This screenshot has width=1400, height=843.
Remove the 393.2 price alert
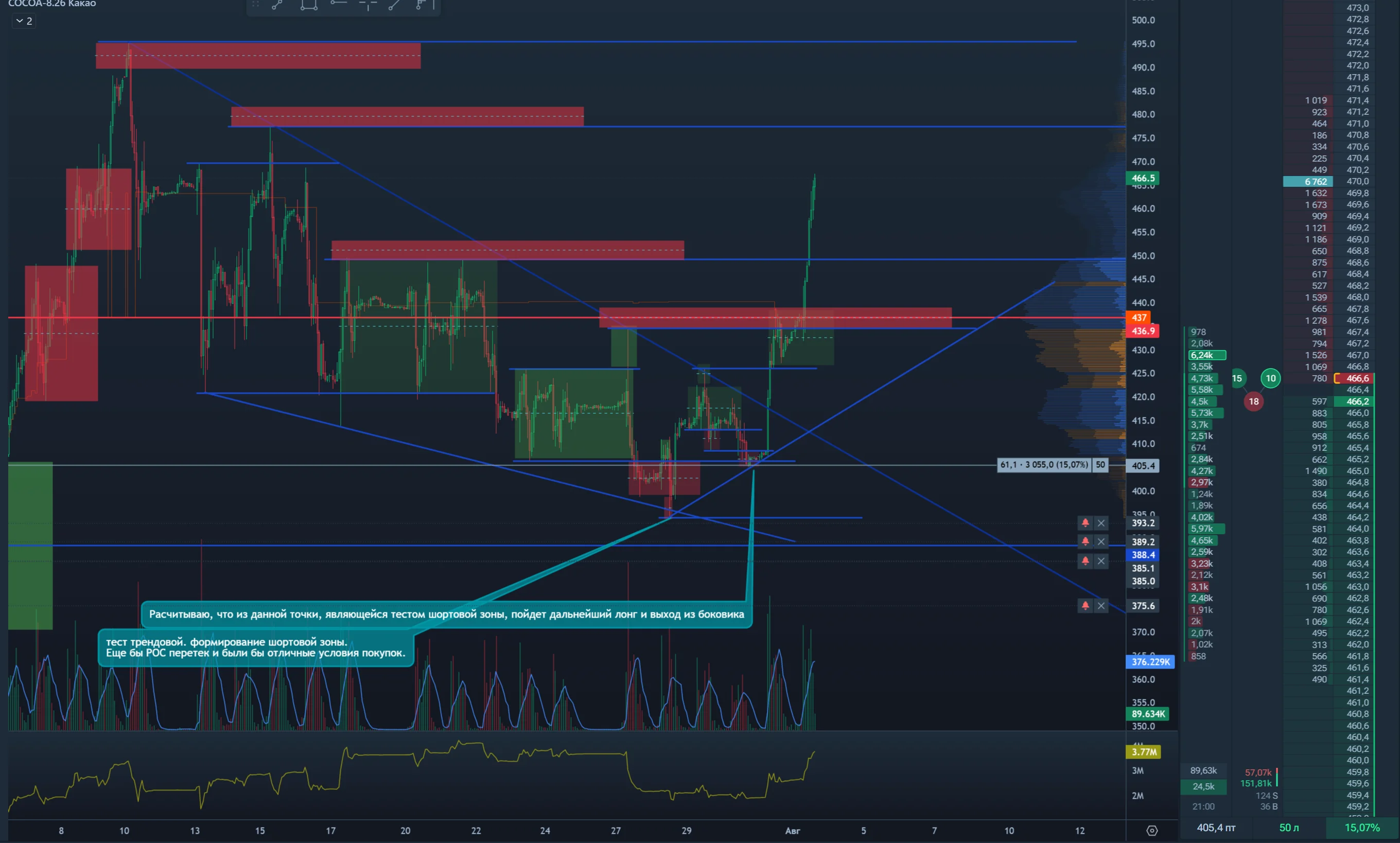point(1100,523)
